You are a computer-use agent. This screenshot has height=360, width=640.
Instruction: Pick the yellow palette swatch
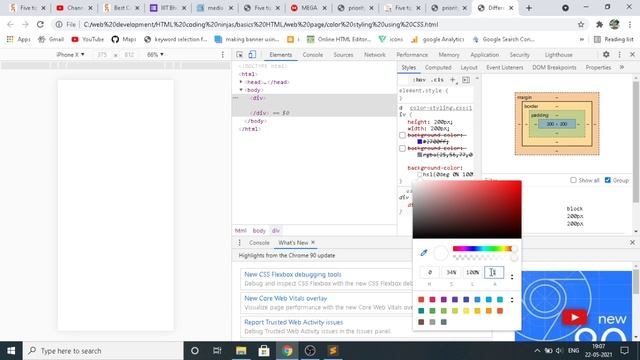coord(466,311)
